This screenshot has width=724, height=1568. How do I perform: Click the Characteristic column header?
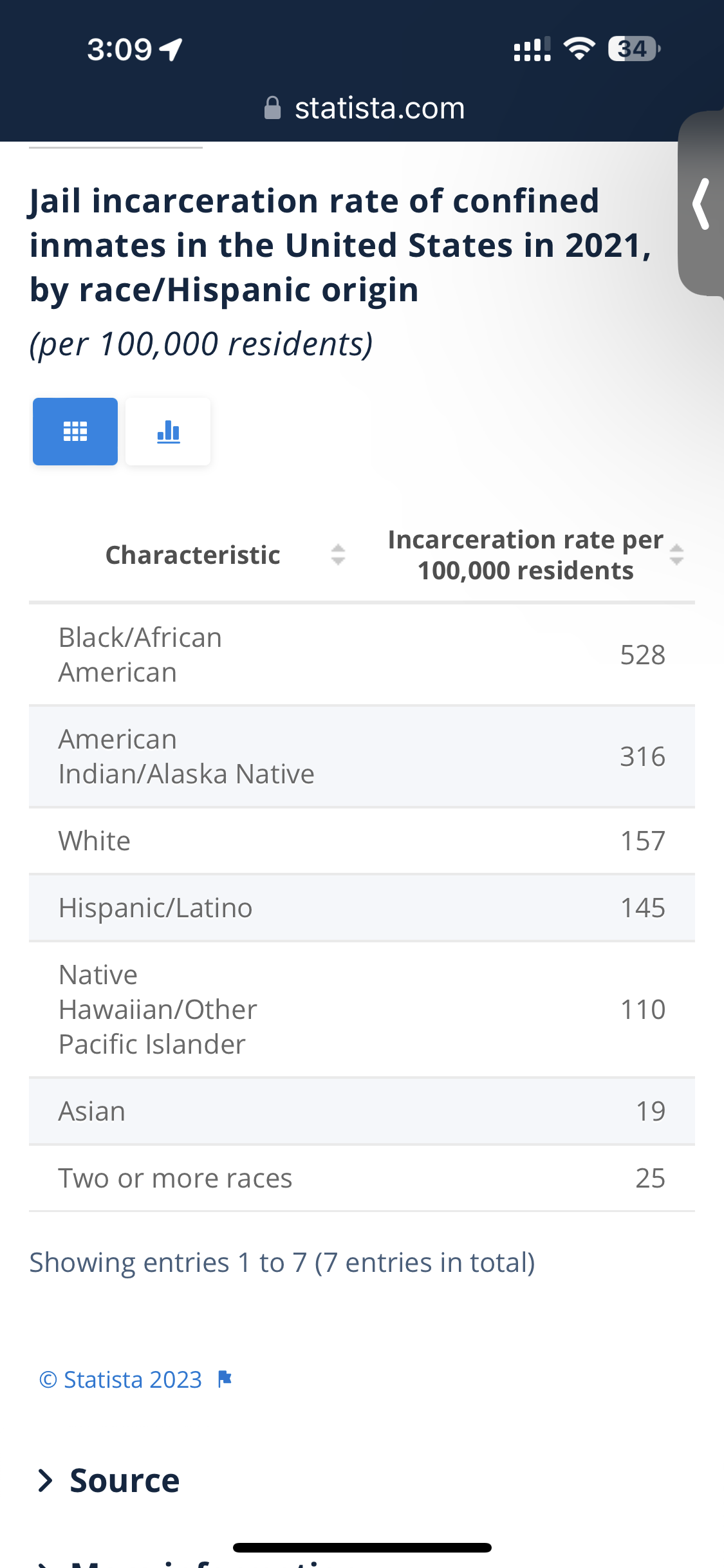[192, 555]
